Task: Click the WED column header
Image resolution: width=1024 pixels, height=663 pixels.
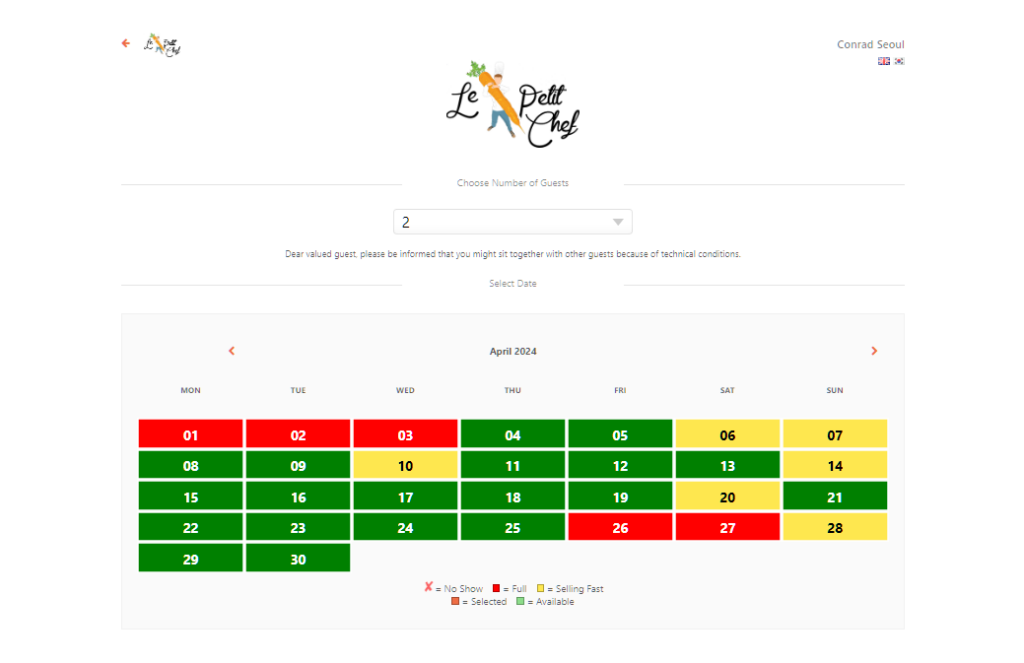Action: point(406,390)
